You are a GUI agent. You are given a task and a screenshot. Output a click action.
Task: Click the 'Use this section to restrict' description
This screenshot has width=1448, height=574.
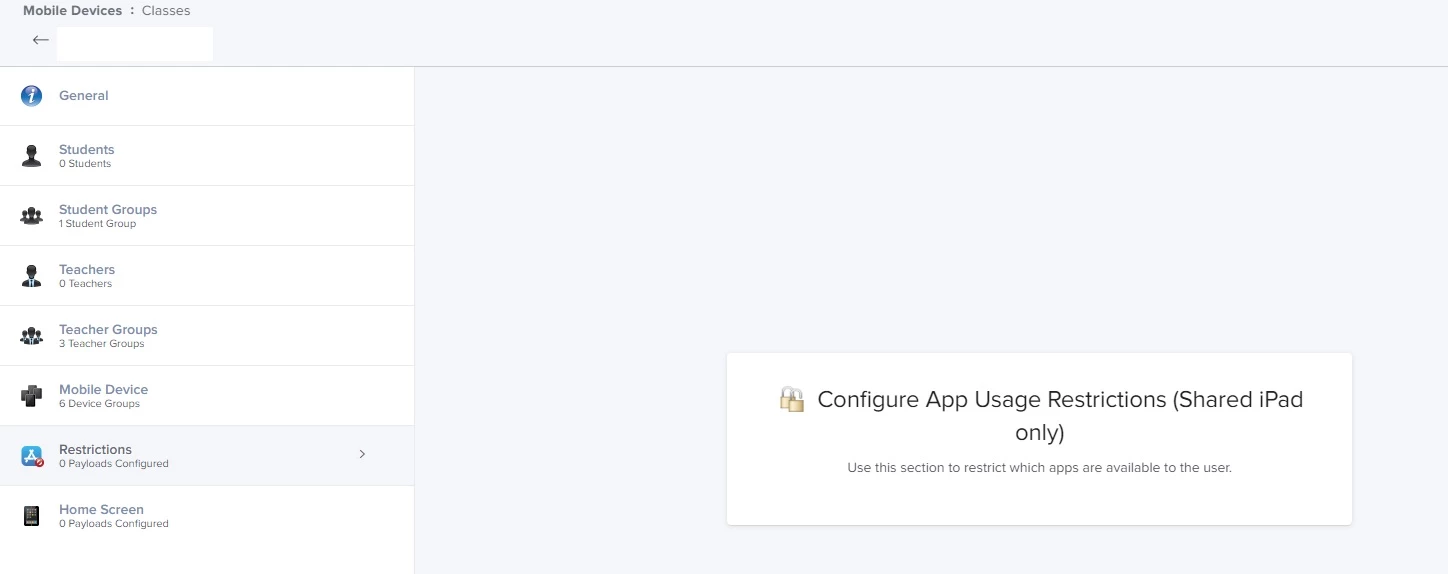[x=1039, y=468]
